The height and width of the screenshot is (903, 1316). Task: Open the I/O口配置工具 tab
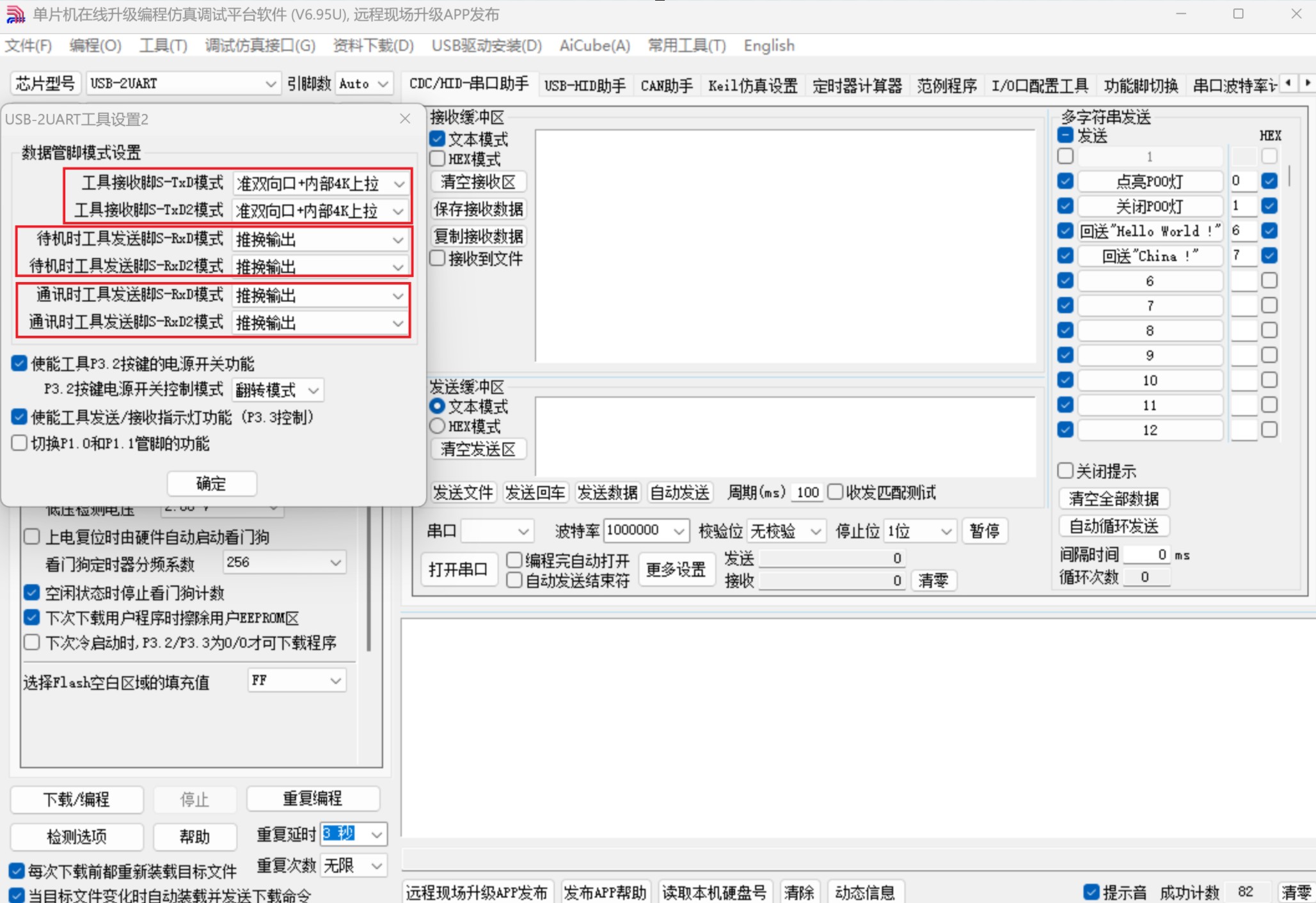click(x=1040, y=85)
